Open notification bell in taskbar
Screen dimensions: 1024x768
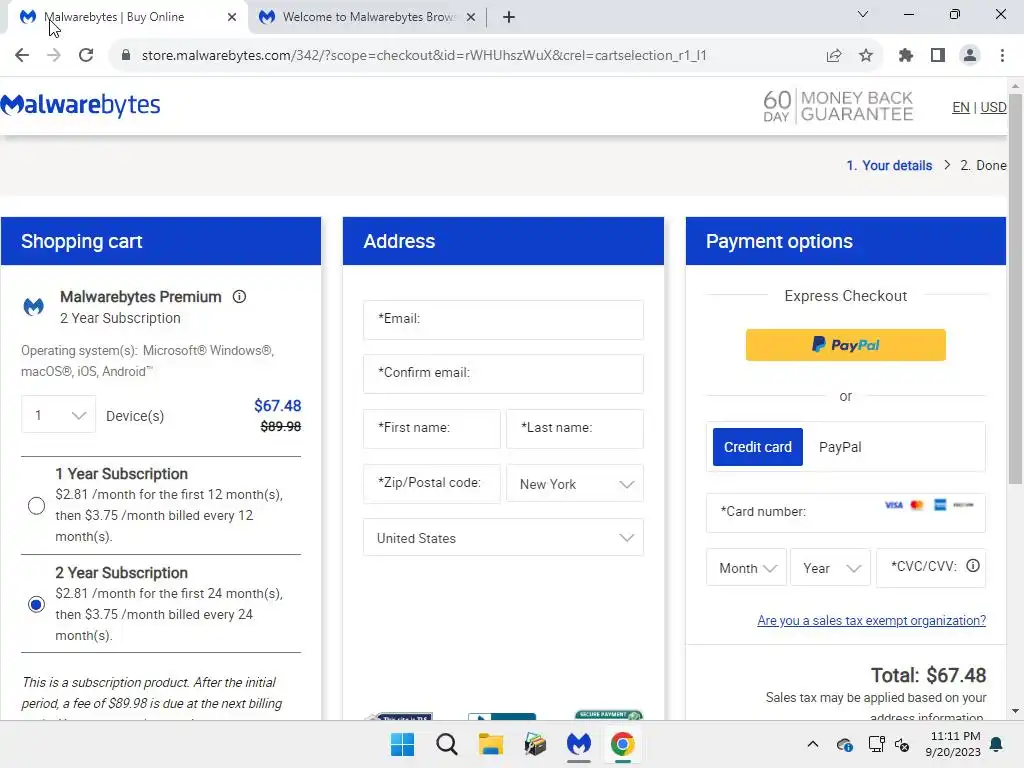click(x=997, y=744)
